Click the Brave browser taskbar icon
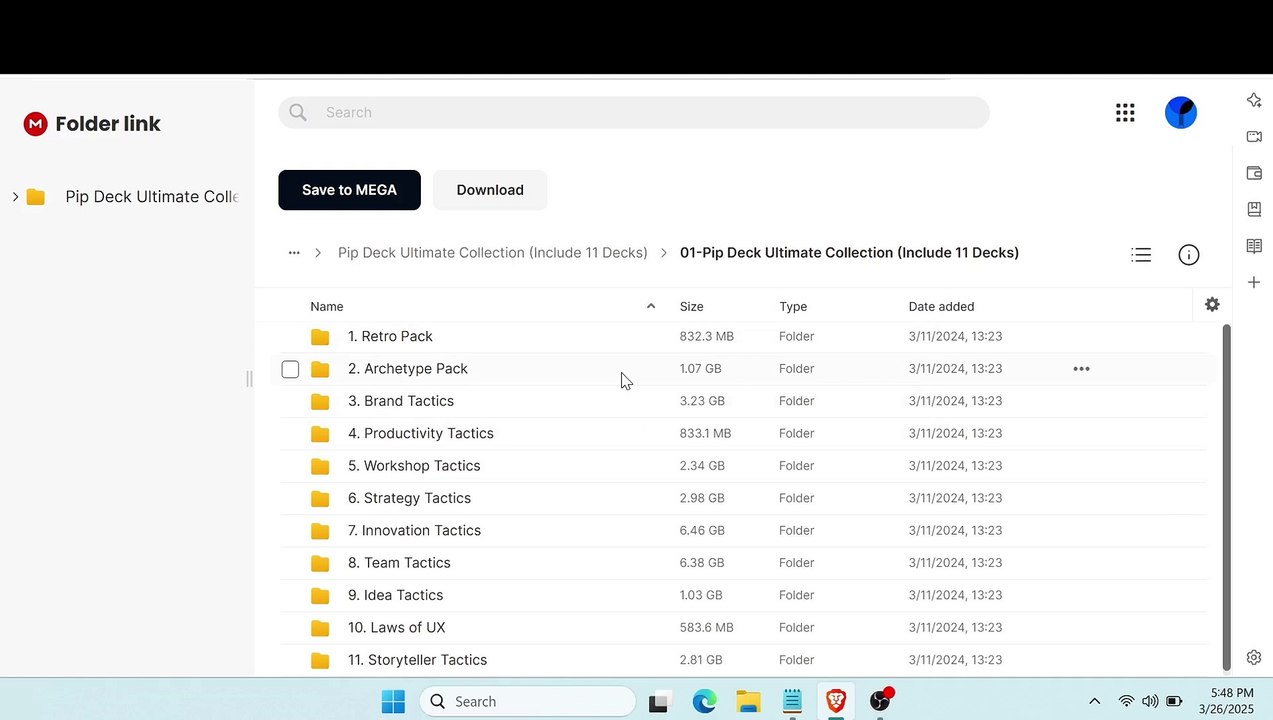This screenshot has height=720, width=1273. tap(835, 701)
